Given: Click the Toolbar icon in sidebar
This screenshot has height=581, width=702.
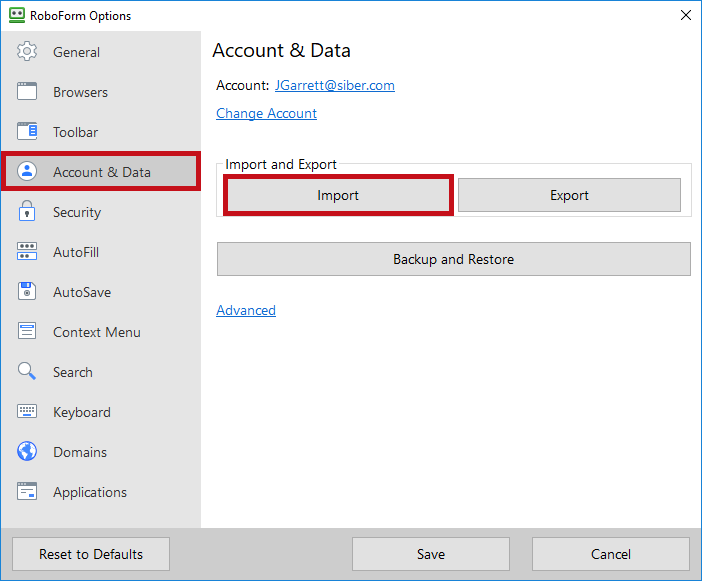Looking at the screenshot, I should point(27,132).
